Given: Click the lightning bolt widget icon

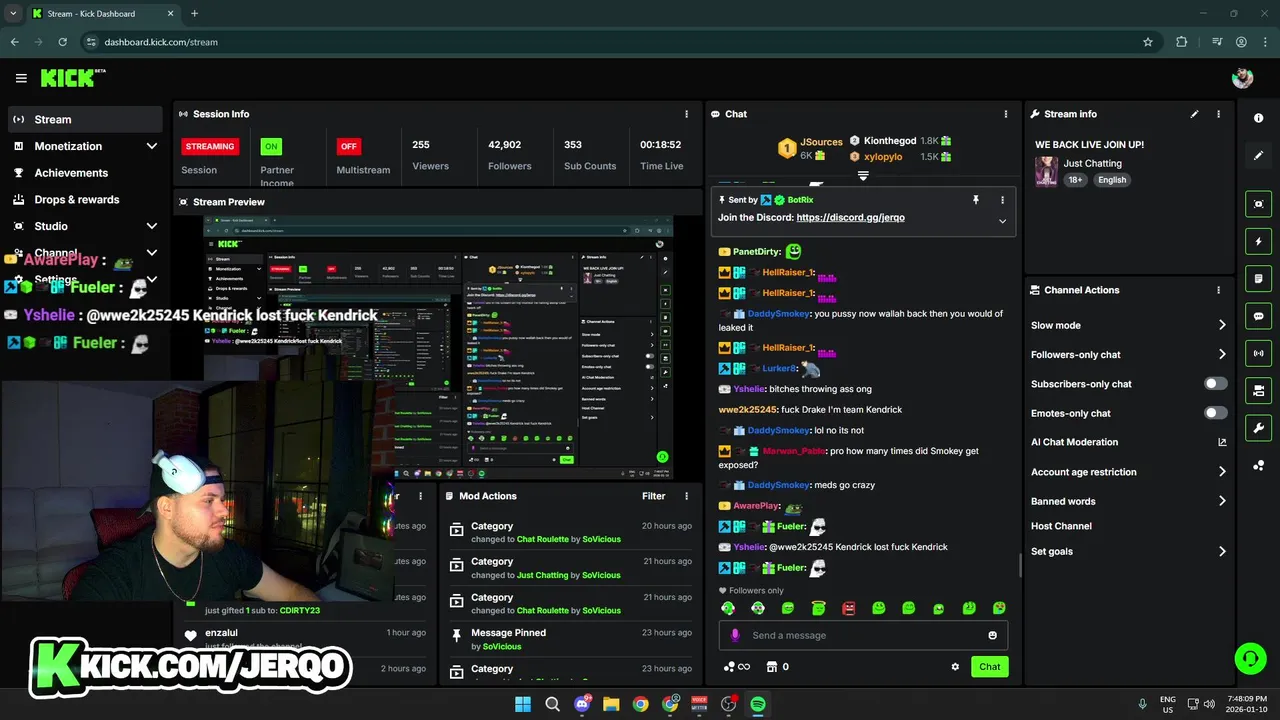Looking at the screenshot, I should pos(1258,241).
